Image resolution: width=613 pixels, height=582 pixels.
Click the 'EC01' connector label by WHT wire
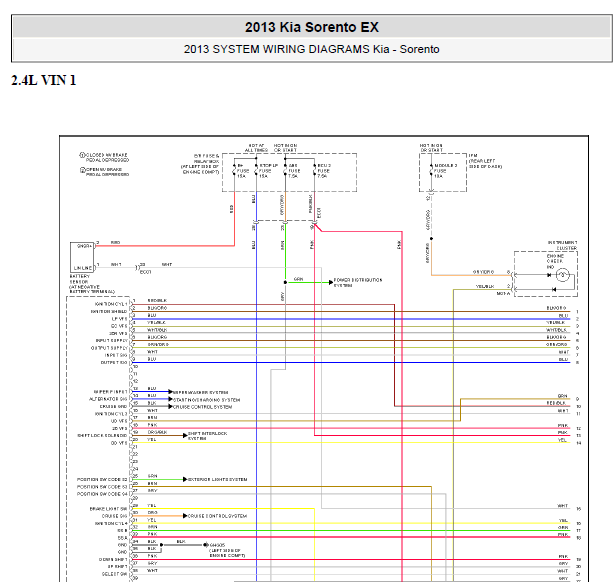coord(145,272)
